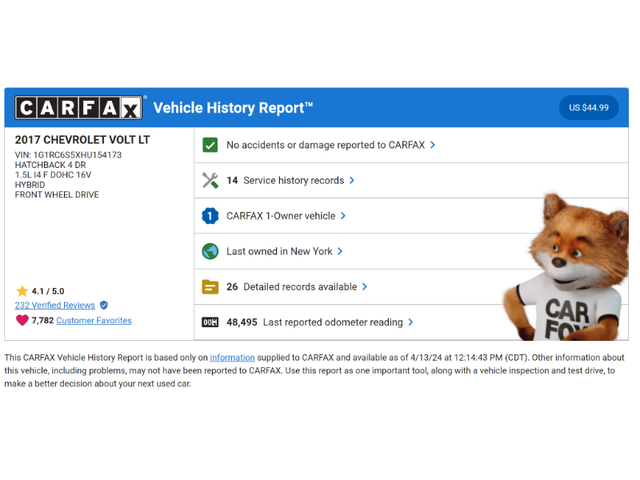Click the pink heart favorites icon
The height and width of the screenshot is (480, 640).
click(22, 320)
